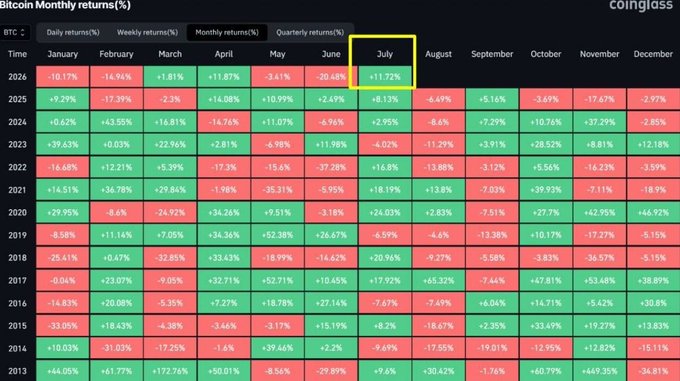Open the BTC coin selector dropdown
680x381 pixels.
(x=14, y=33)
